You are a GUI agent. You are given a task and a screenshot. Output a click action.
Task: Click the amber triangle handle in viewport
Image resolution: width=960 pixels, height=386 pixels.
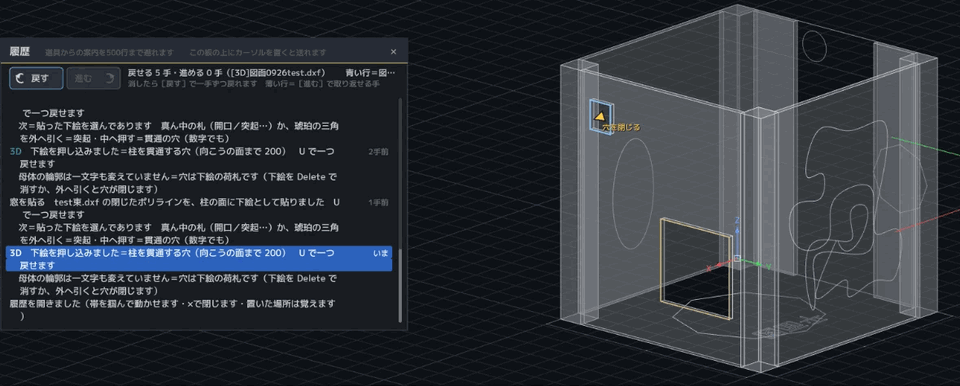point(600,116)
